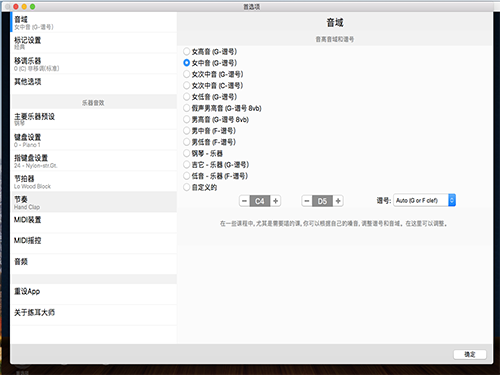Decrease the C4 lower range note
The image size is (500, 375).
(244, 201)
